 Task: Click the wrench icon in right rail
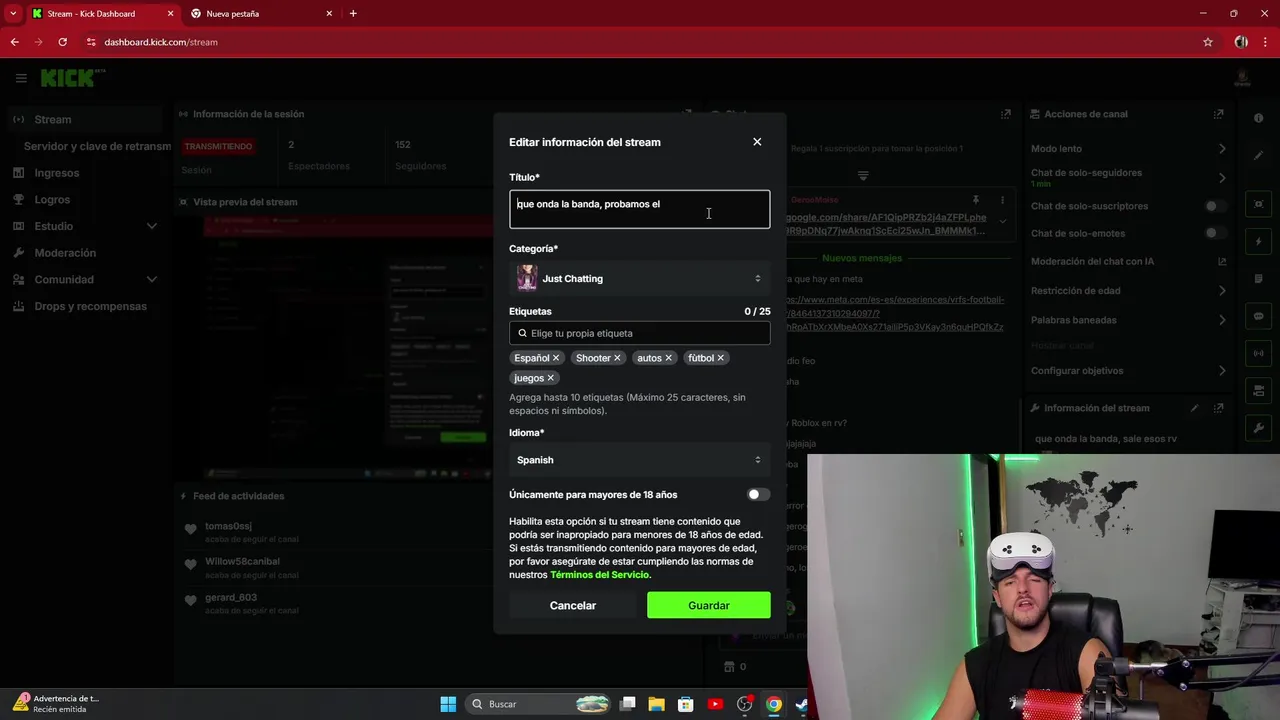point(1258,428)
